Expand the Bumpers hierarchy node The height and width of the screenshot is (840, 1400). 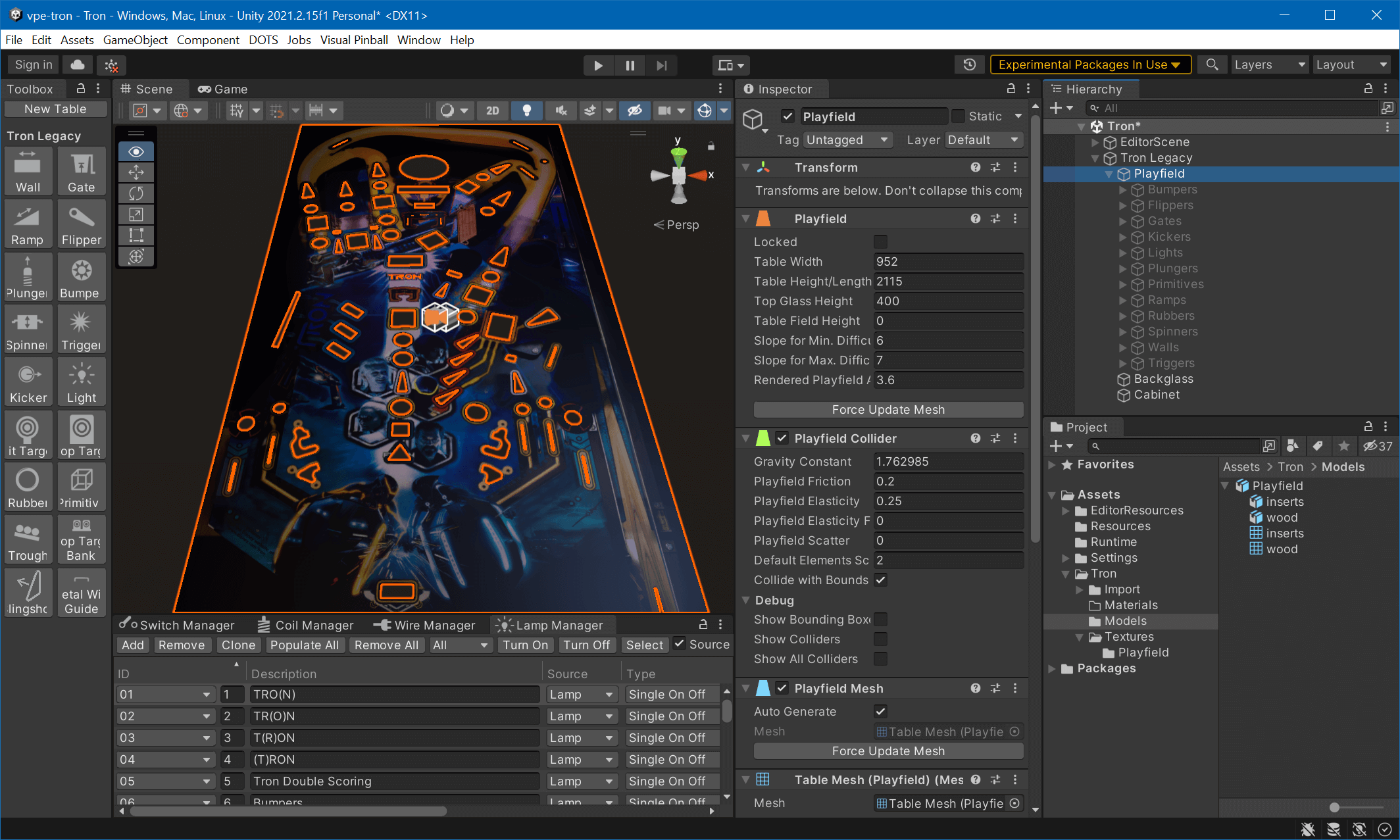[x=1123, y=189]
